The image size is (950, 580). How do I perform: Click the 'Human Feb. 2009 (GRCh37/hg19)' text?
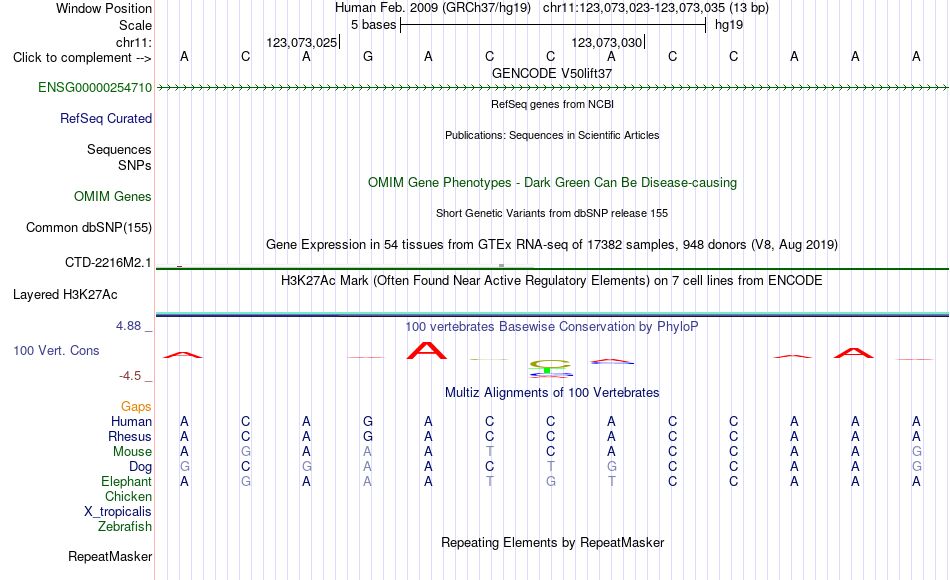pos(433,8)
